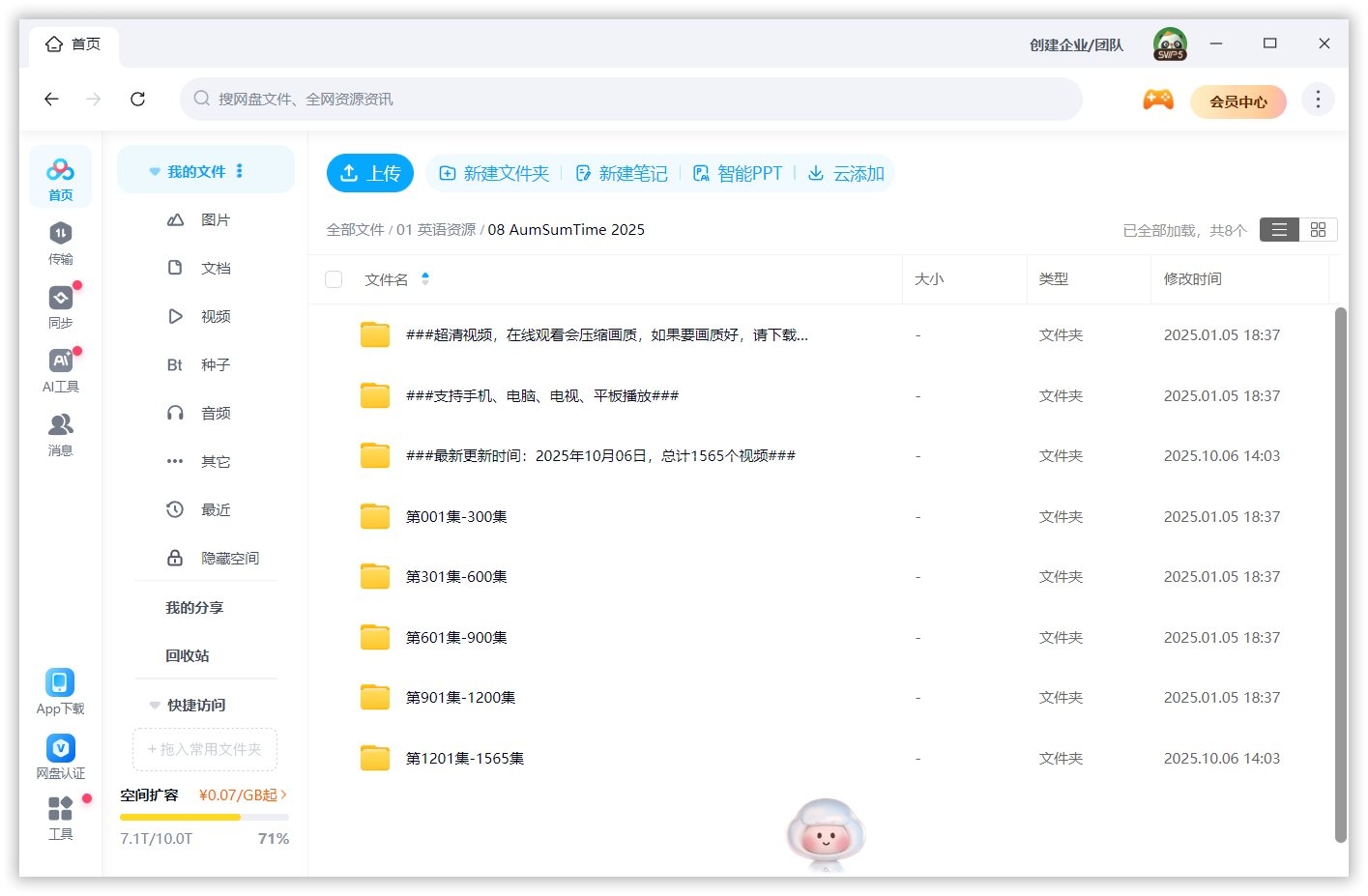The image size is (1368, 896).
Task: Enable list view layout
Action: click(x=1278, y=229)
